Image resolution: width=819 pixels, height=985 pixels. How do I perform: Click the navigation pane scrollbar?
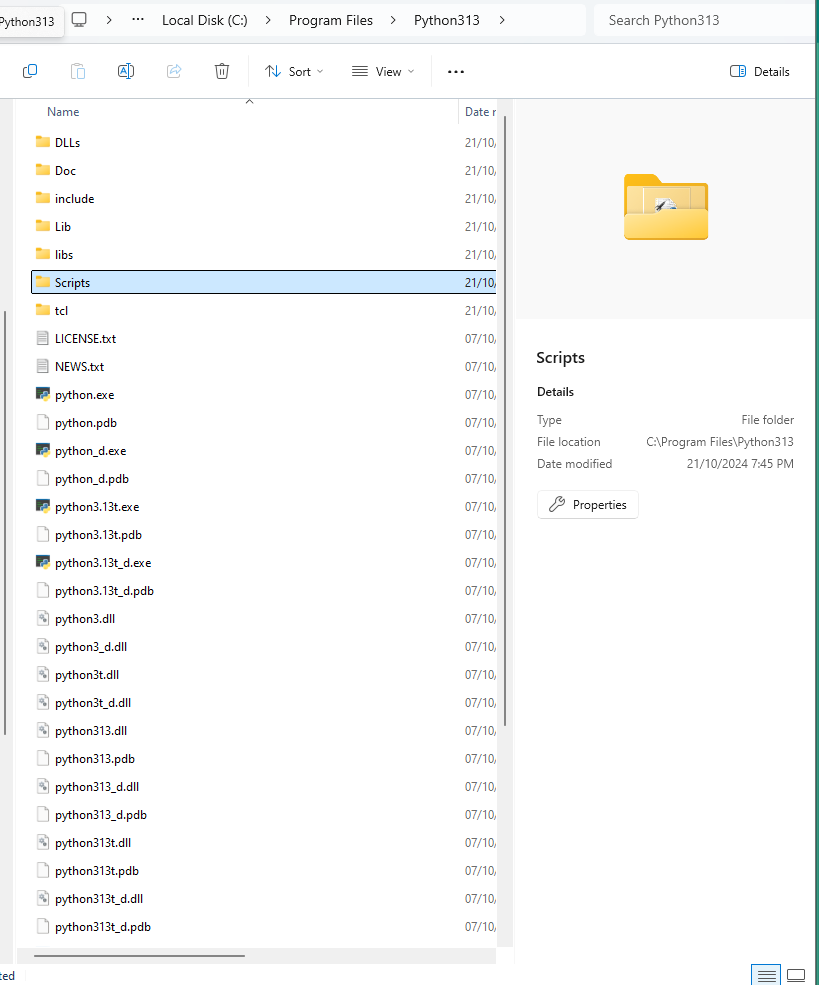point(5,523)
